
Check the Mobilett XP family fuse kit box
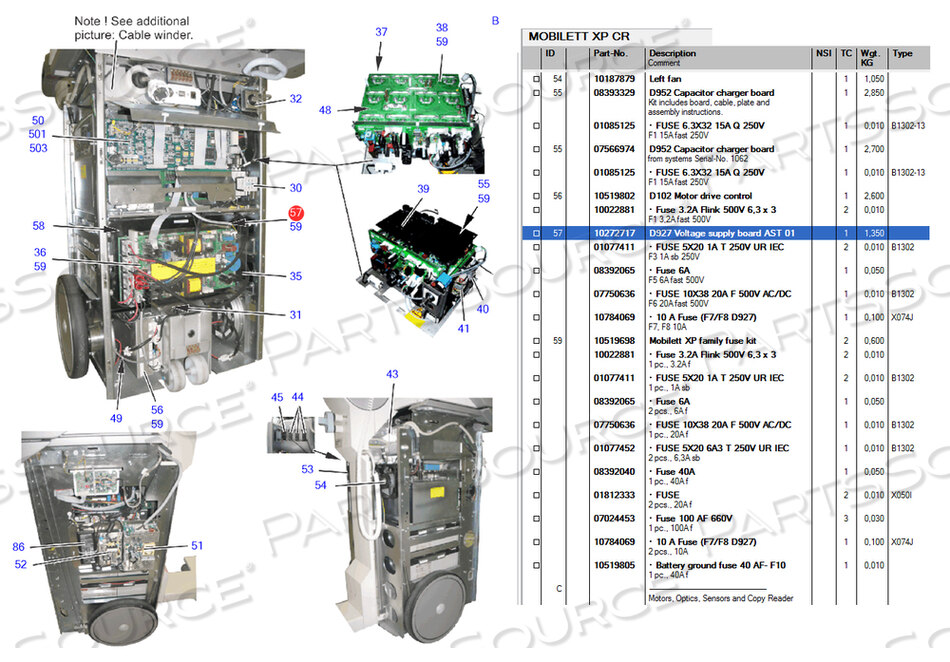(x=536, y=341)
